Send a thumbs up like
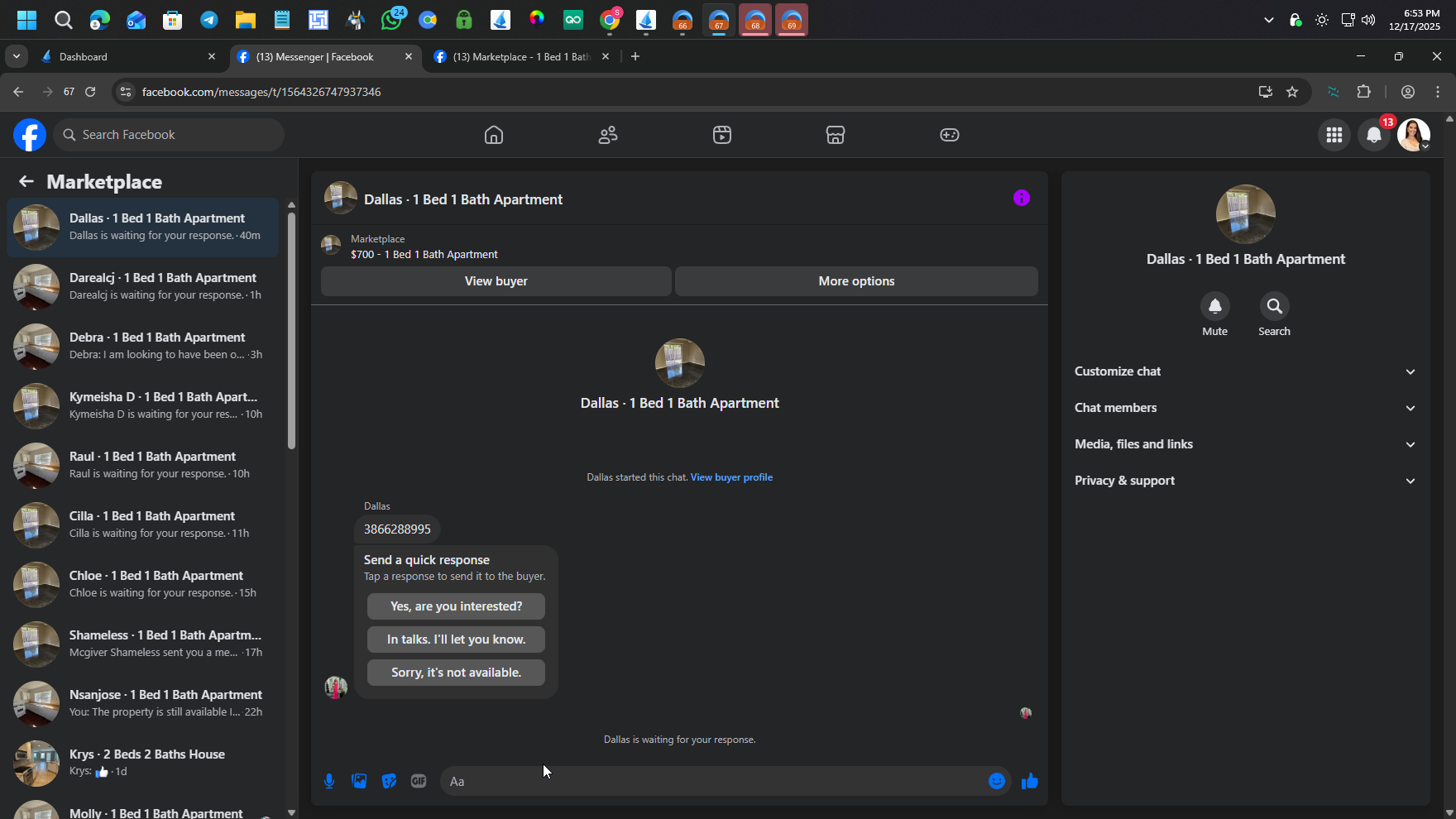1456x819 pixels. pyautogui.click(x=1030, y=781)
